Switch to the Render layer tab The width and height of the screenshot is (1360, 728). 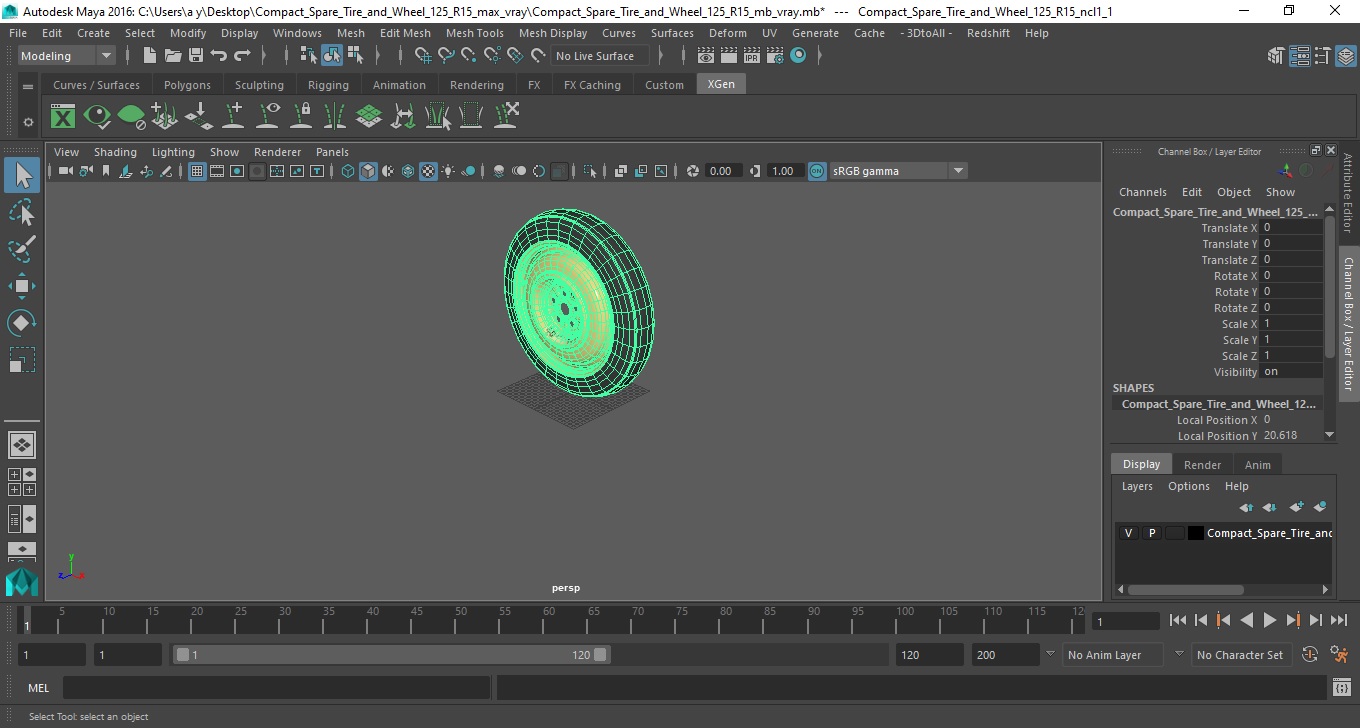coord(1202,464)
